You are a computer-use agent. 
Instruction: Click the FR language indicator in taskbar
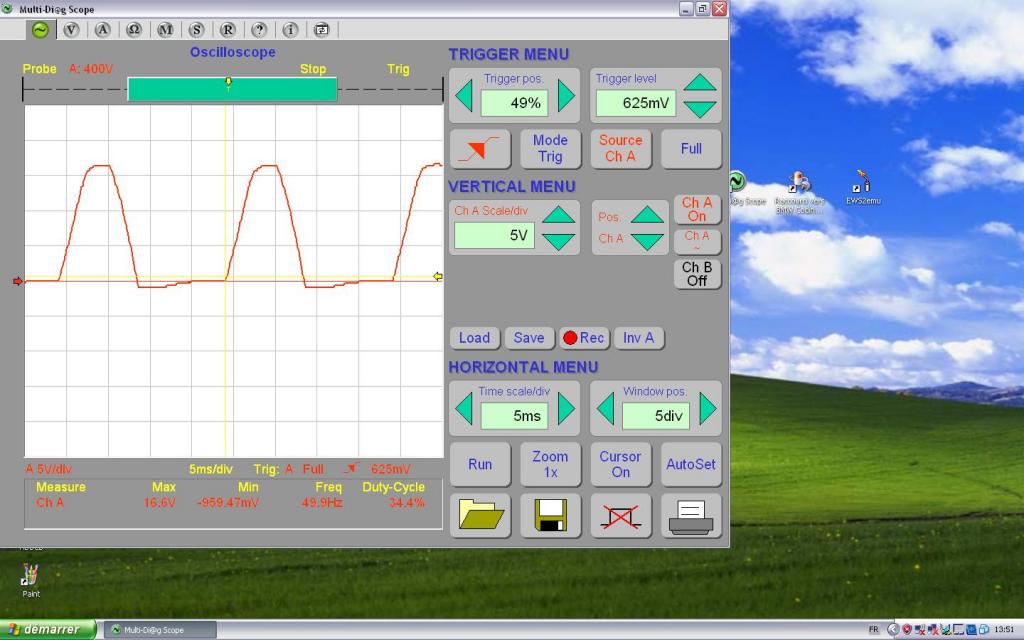[874, 630]
